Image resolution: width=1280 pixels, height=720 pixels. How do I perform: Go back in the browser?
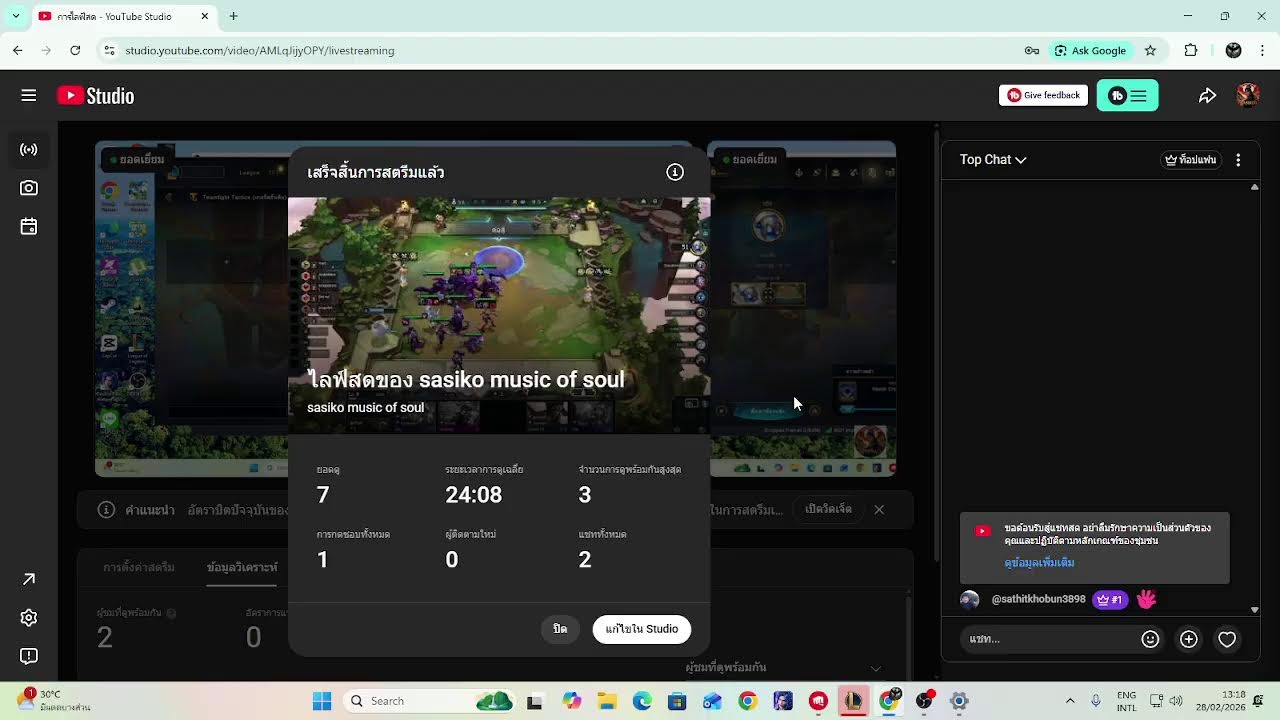[x=18, y=50]
